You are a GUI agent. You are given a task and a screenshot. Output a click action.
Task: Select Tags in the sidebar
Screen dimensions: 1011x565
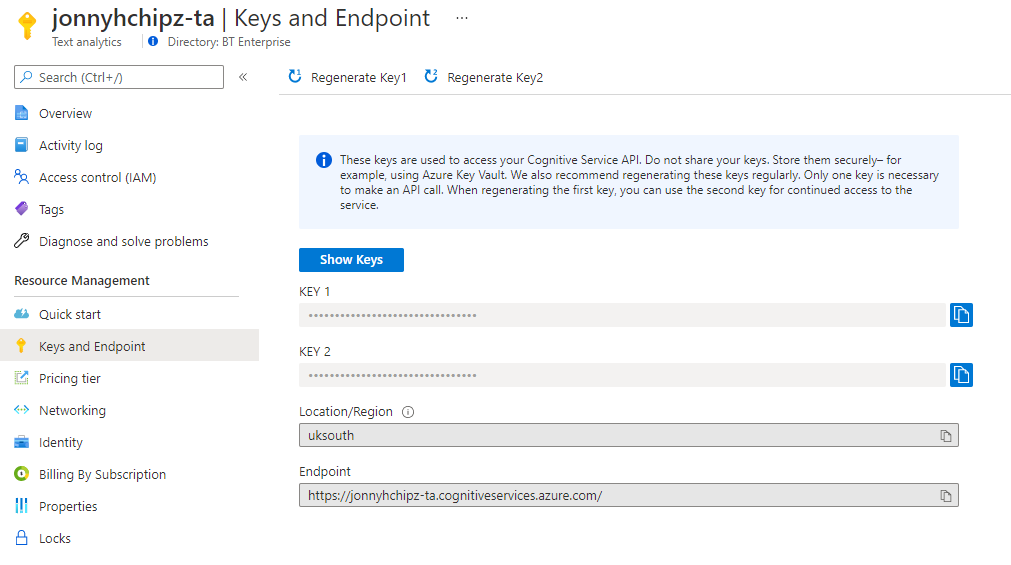51,210
